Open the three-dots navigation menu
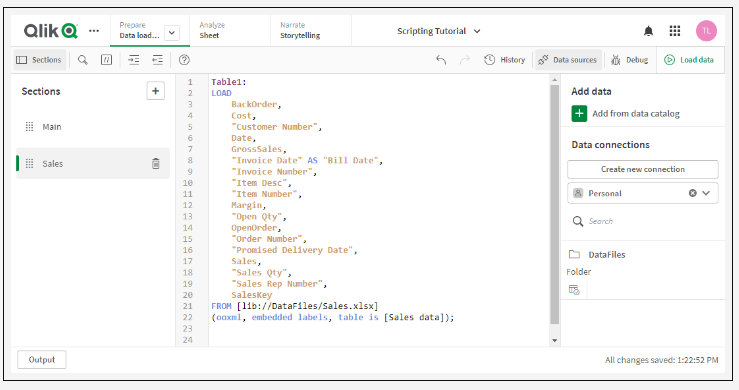 94,31
